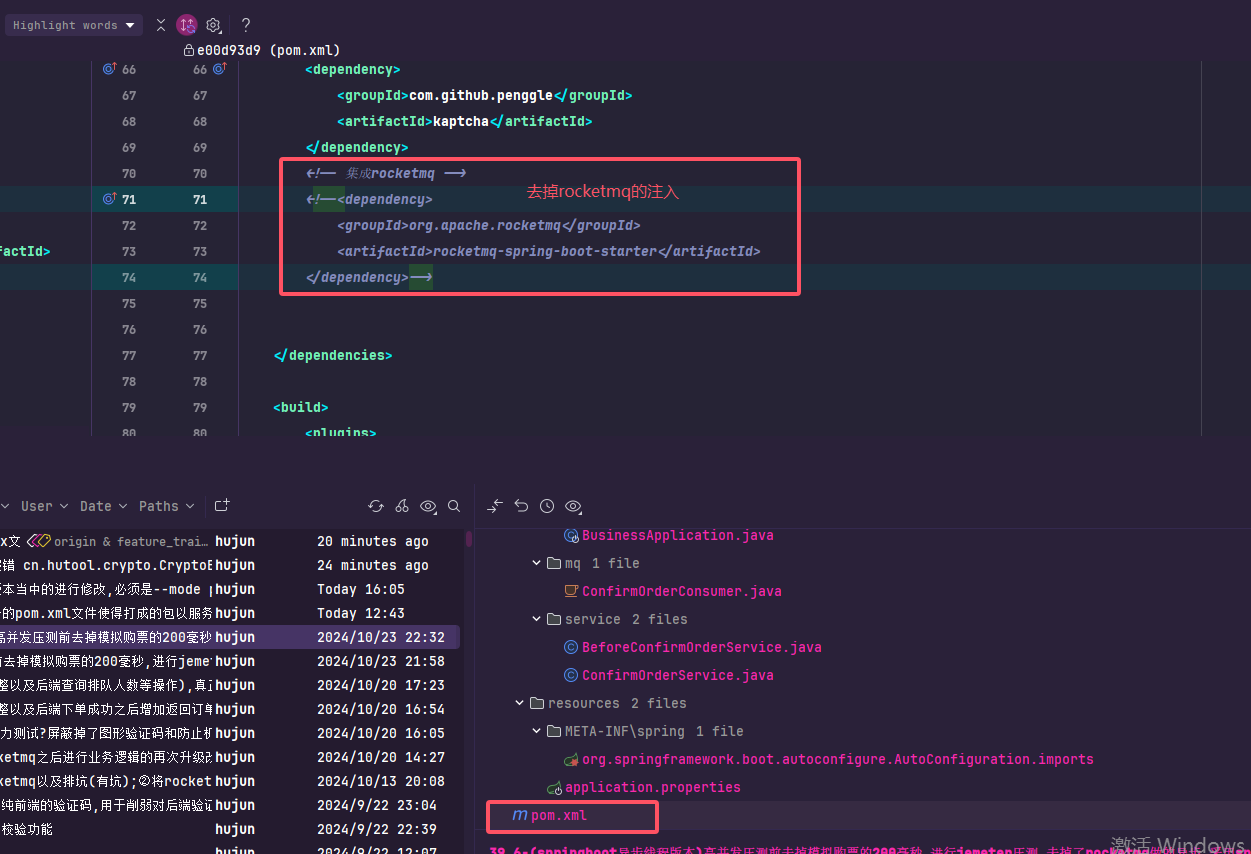Select commit dated 2024/10/23 21:58
Viewport: 1251px width, 854px height.
tap(230, 661)
